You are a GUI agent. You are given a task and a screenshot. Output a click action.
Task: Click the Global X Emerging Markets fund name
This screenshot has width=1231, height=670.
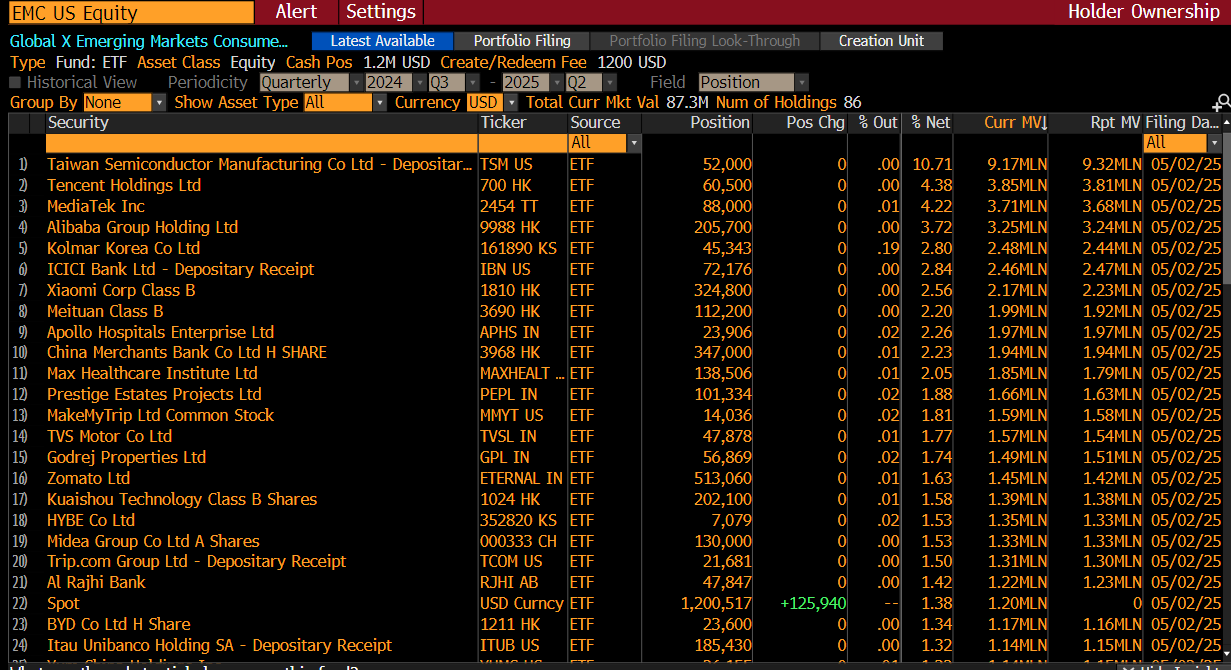(x=149, y=41)
